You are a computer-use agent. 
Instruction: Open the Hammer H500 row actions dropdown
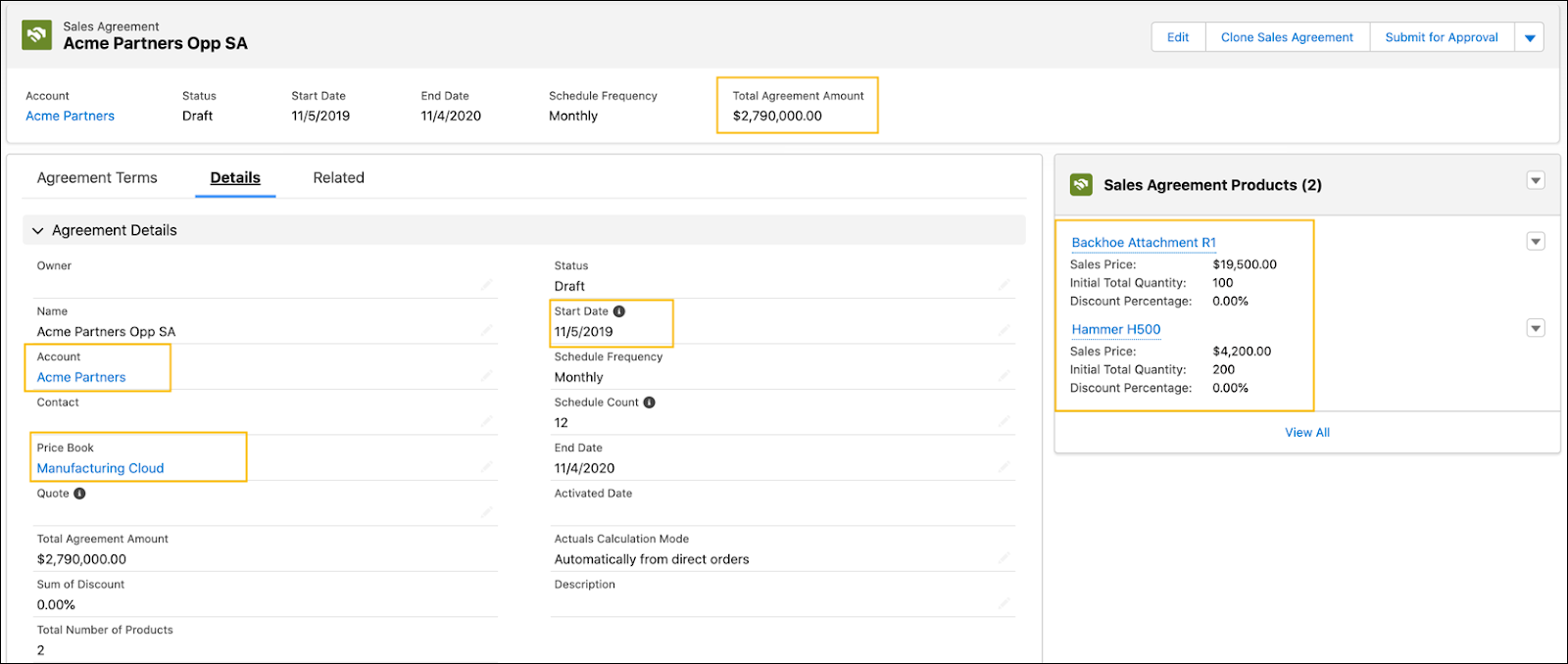point(1536,328)
